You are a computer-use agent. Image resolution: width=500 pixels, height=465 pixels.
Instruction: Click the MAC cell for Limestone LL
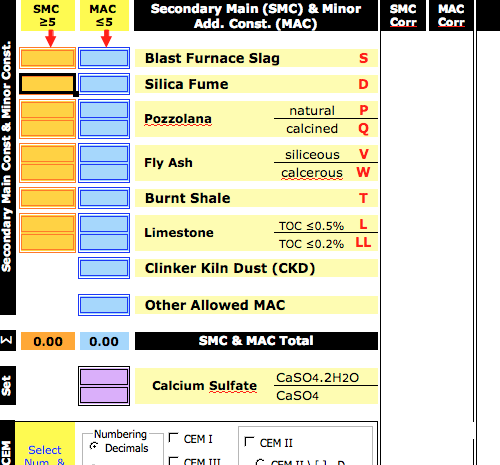104,242
